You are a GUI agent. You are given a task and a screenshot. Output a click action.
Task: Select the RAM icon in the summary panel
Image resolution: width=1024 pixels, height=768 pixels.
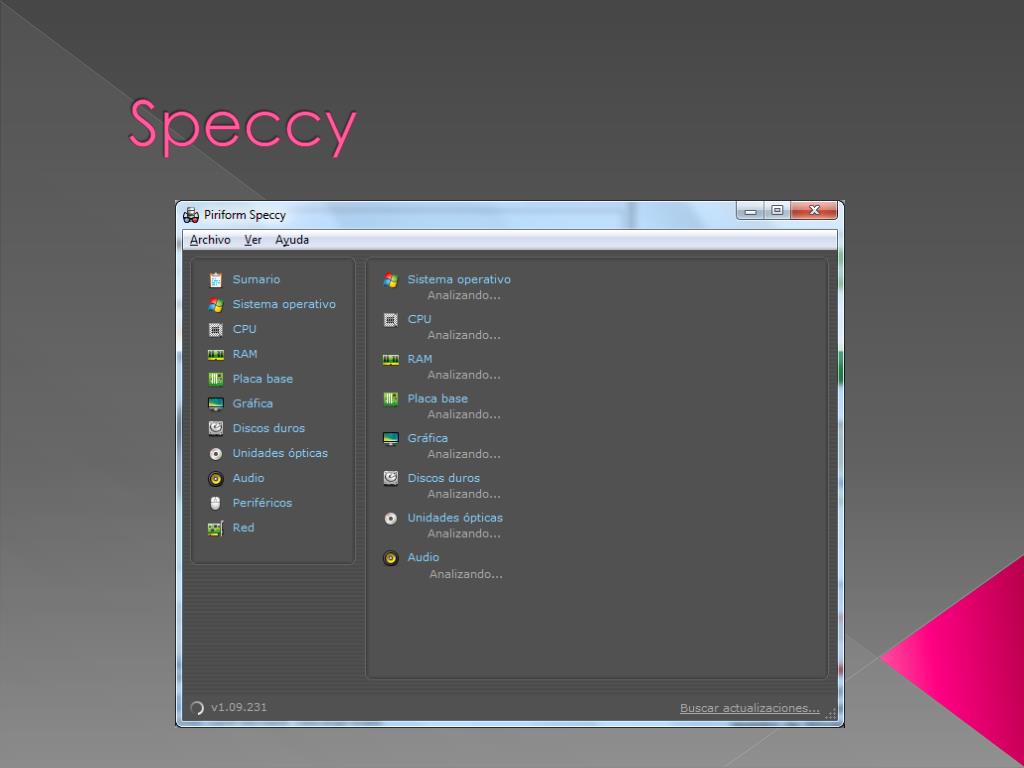pos(391,360)
